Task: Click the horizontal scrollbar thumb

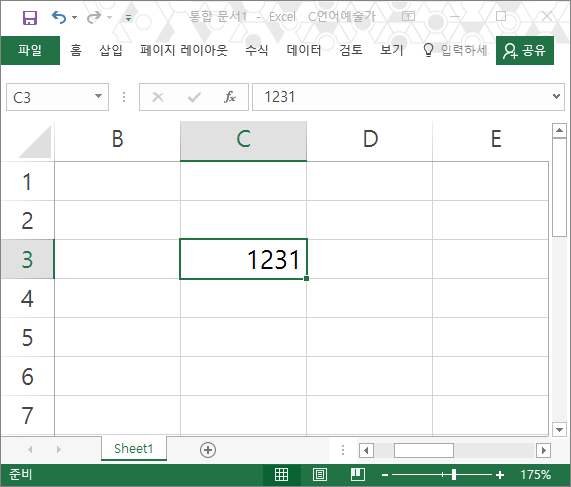Action: [424, 451]
